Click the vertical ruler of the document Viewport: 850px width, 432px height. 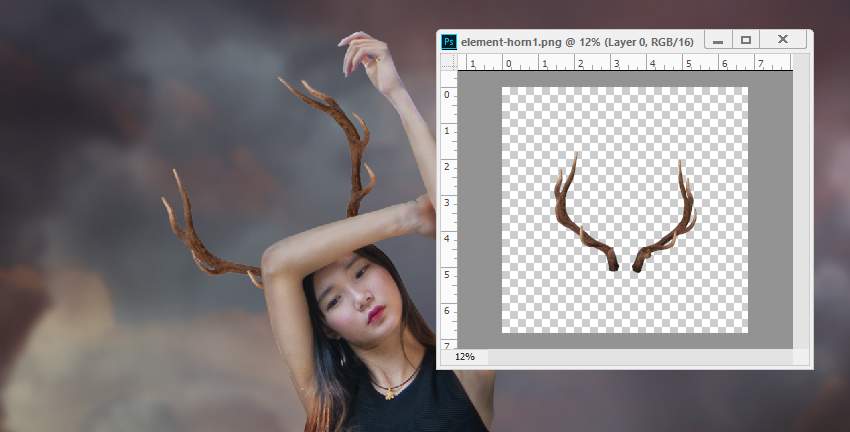(x=449, y=210)
